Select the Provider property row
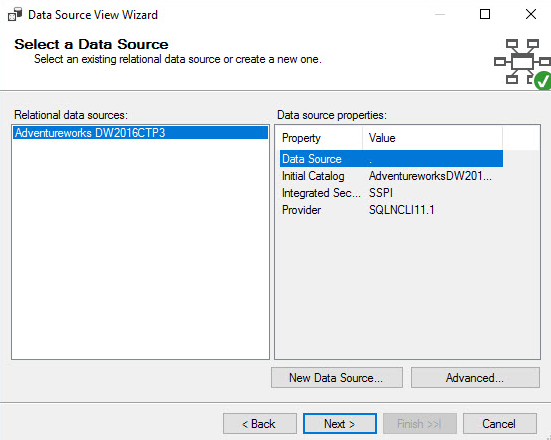This screenshot has height=440, width=551. click(391, 210)
